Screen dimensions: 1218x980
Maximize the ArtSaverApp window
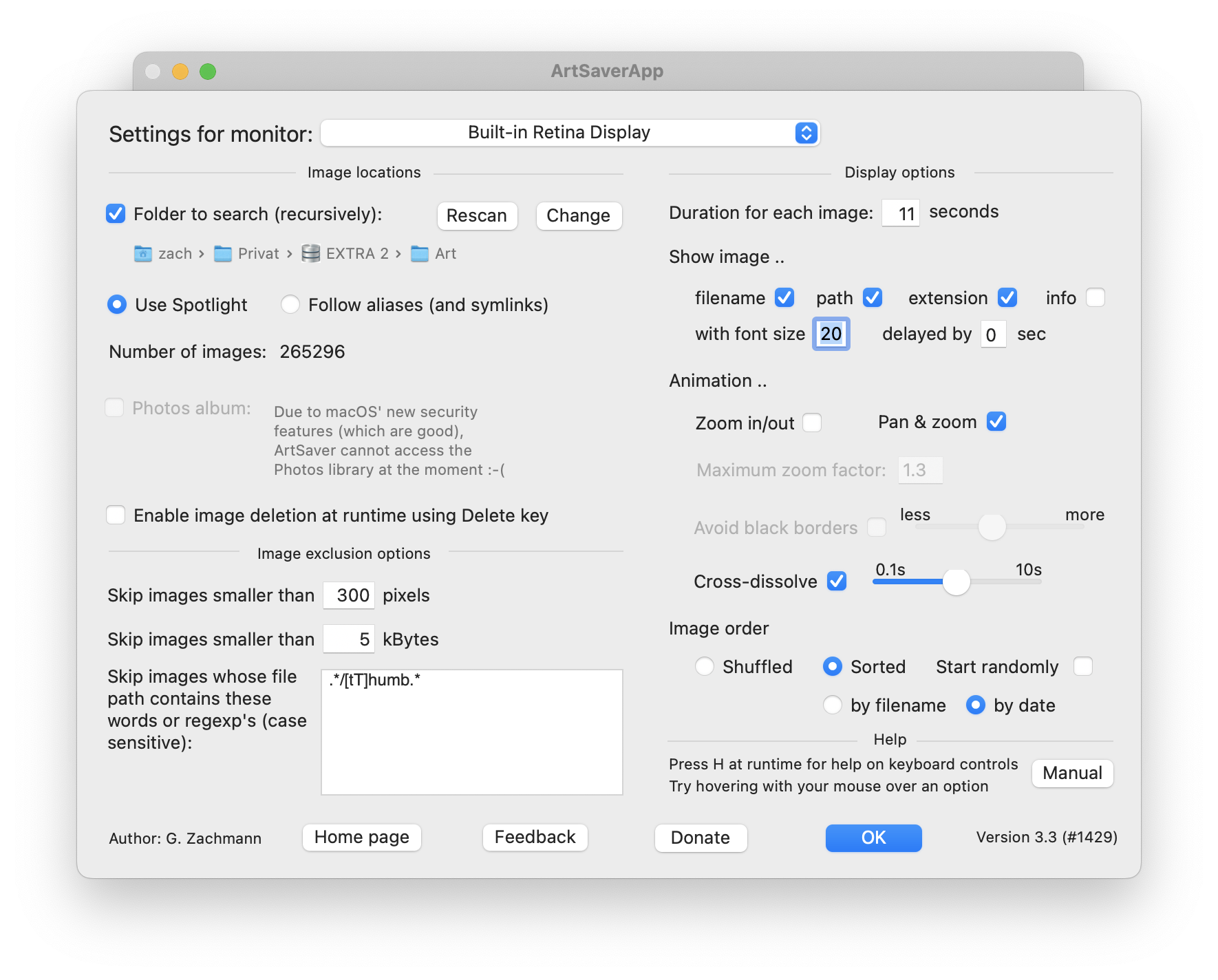tap(208, 72)
